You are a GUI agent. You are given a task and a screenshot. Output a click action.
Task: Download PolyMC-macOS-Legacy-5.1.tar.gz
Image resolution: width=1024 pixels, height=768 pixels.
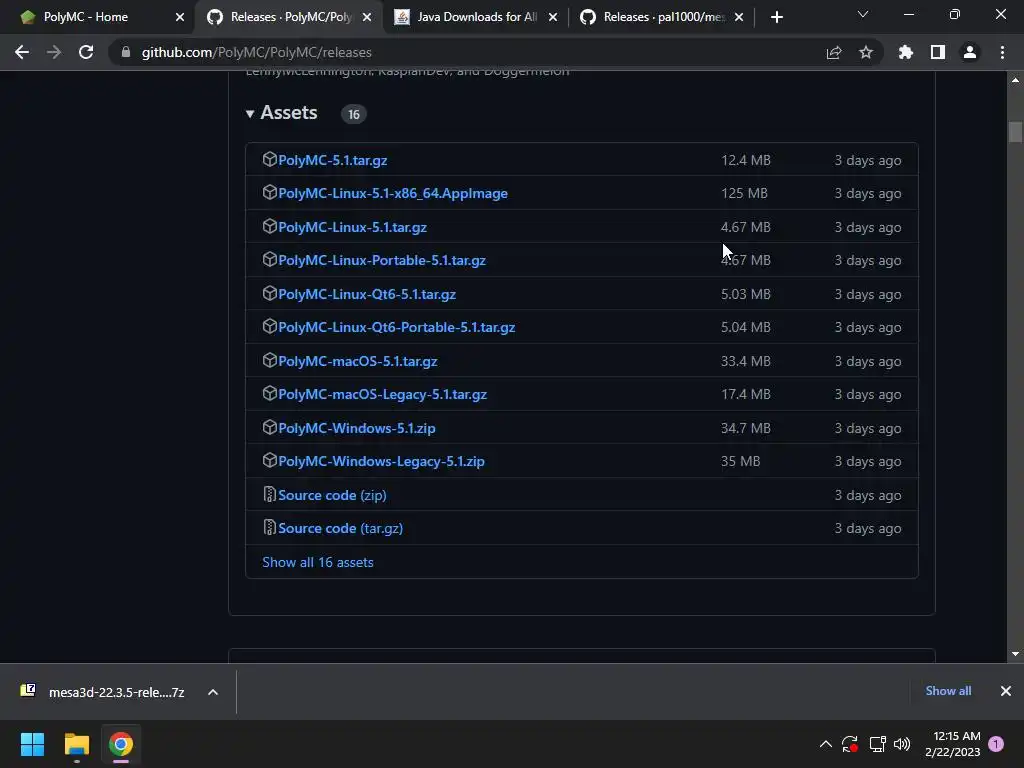[382, 394]
